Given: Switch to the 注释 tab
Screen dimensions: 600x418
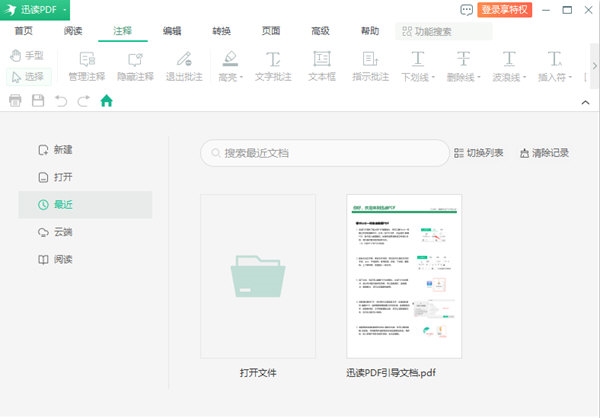Looking at the screenshot, I should tap(122, 31).
